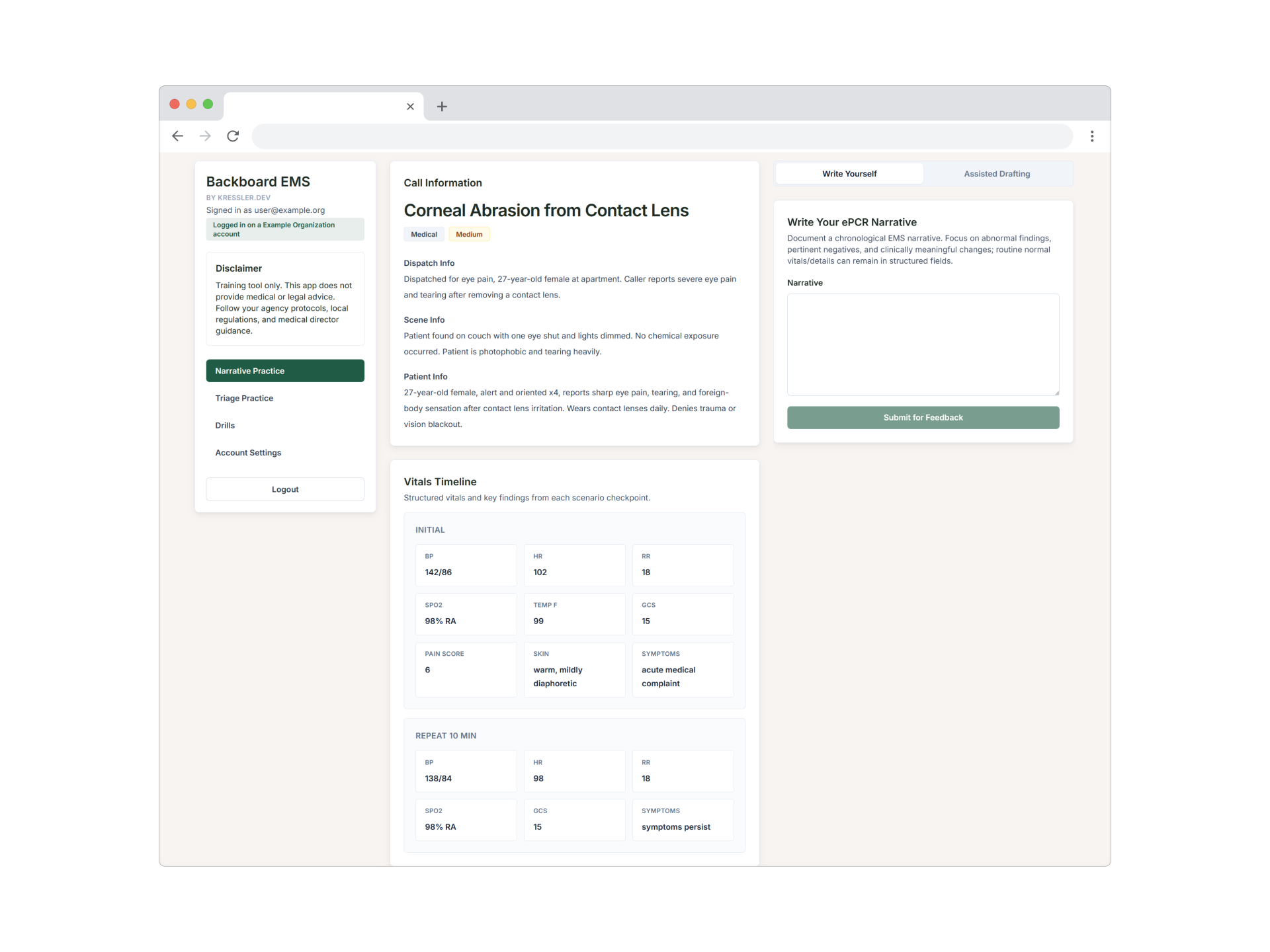
Task: Switch to the Assisted Drafting tab
Action: 997,174
